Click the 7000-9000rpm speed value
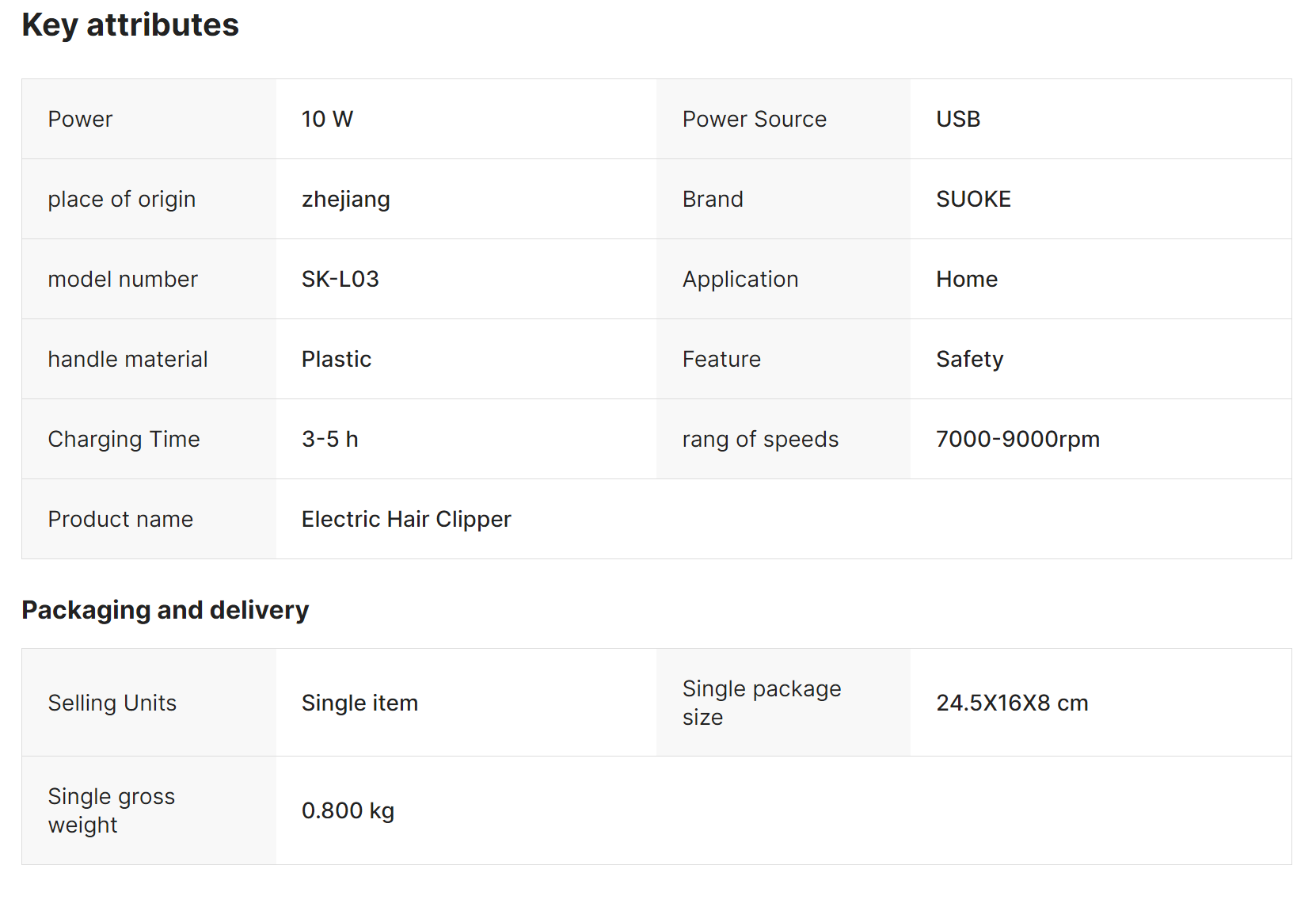The image size is (1316, 911). coord(1017,439)
